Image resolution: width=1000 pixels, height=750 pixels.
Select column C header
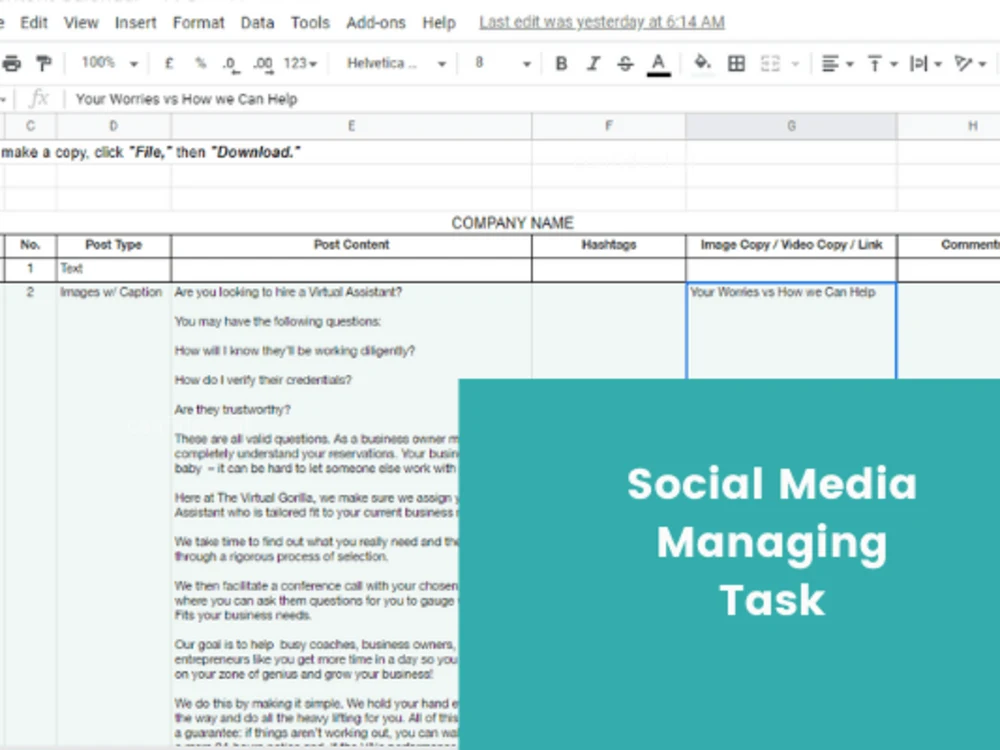click(x=30, y=126)
